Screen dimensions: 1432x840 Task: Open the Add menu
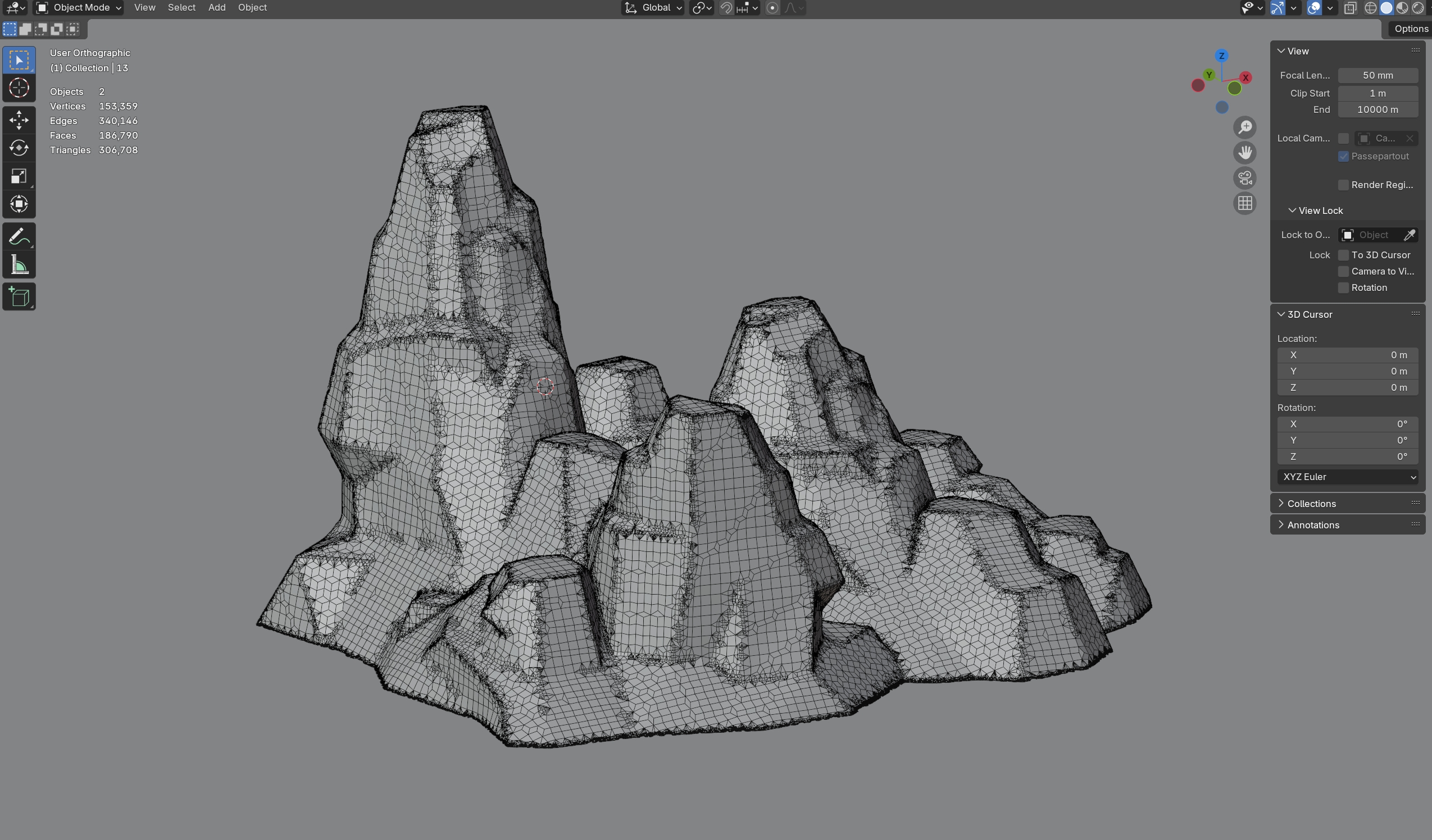(216, 8)
